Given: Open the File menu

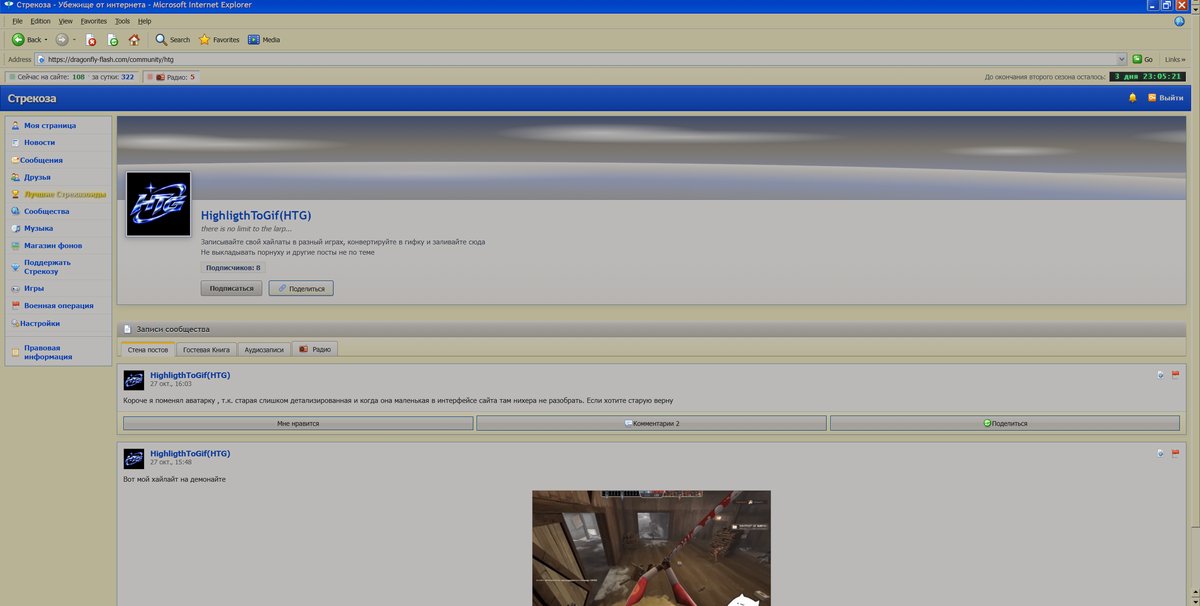Looking at the screenshot, I should click(x=17, y=20).
